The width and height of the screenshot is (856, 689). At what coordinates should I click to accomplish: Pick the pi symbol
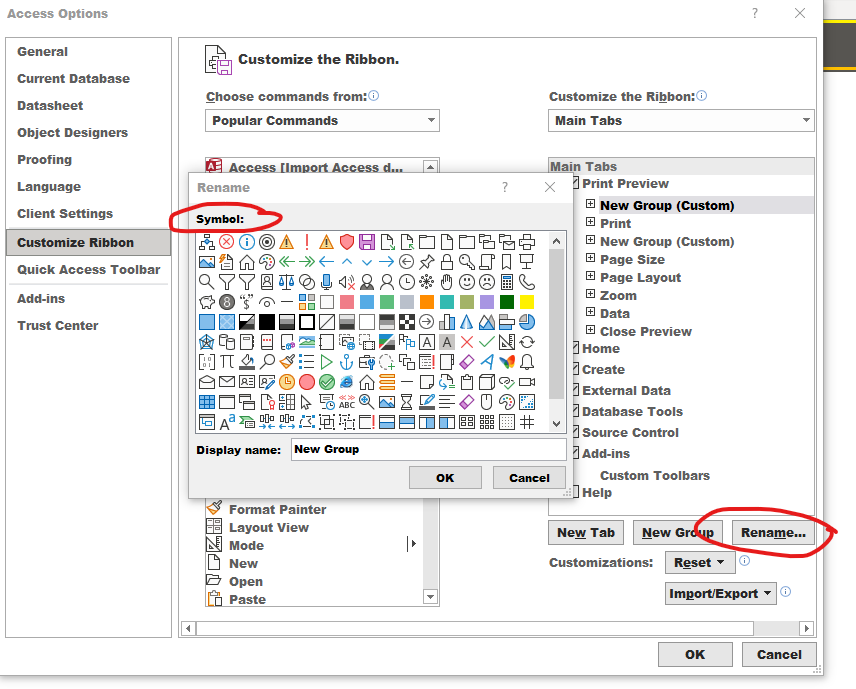[x=227, y=362]
